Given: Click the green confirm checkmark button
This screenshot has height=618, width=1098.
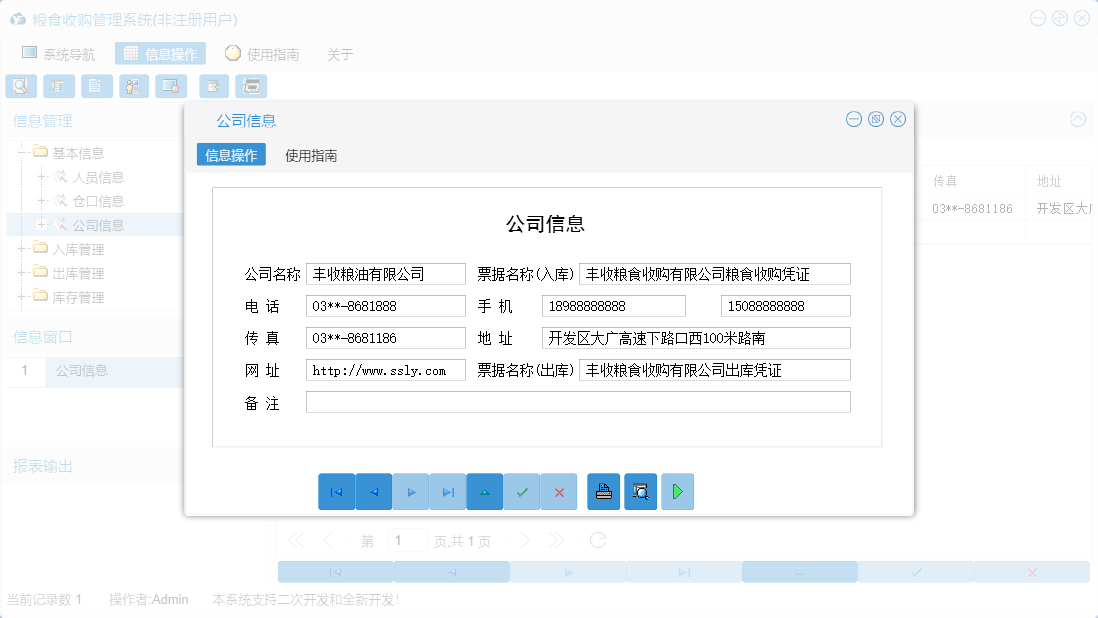Looking at the screenshot, I should point(521,491).
